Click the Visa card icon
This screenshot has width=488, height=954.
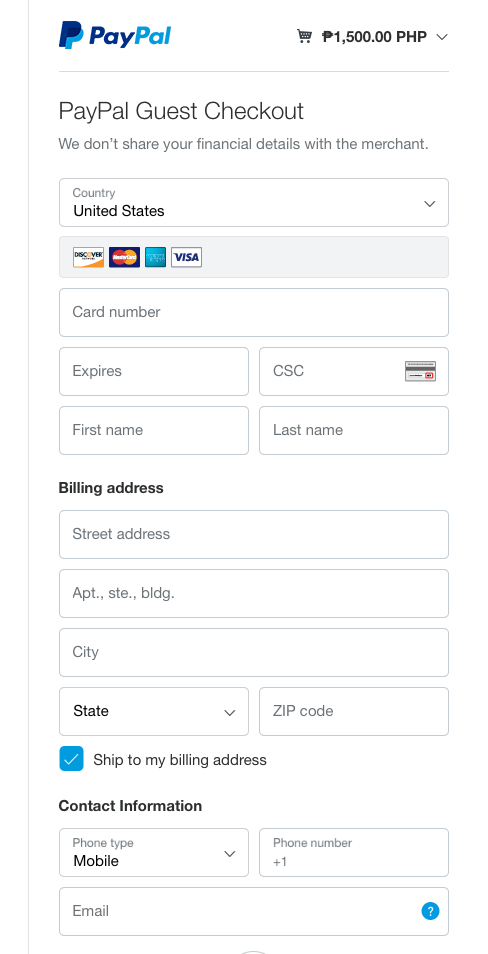pos(186,257)
